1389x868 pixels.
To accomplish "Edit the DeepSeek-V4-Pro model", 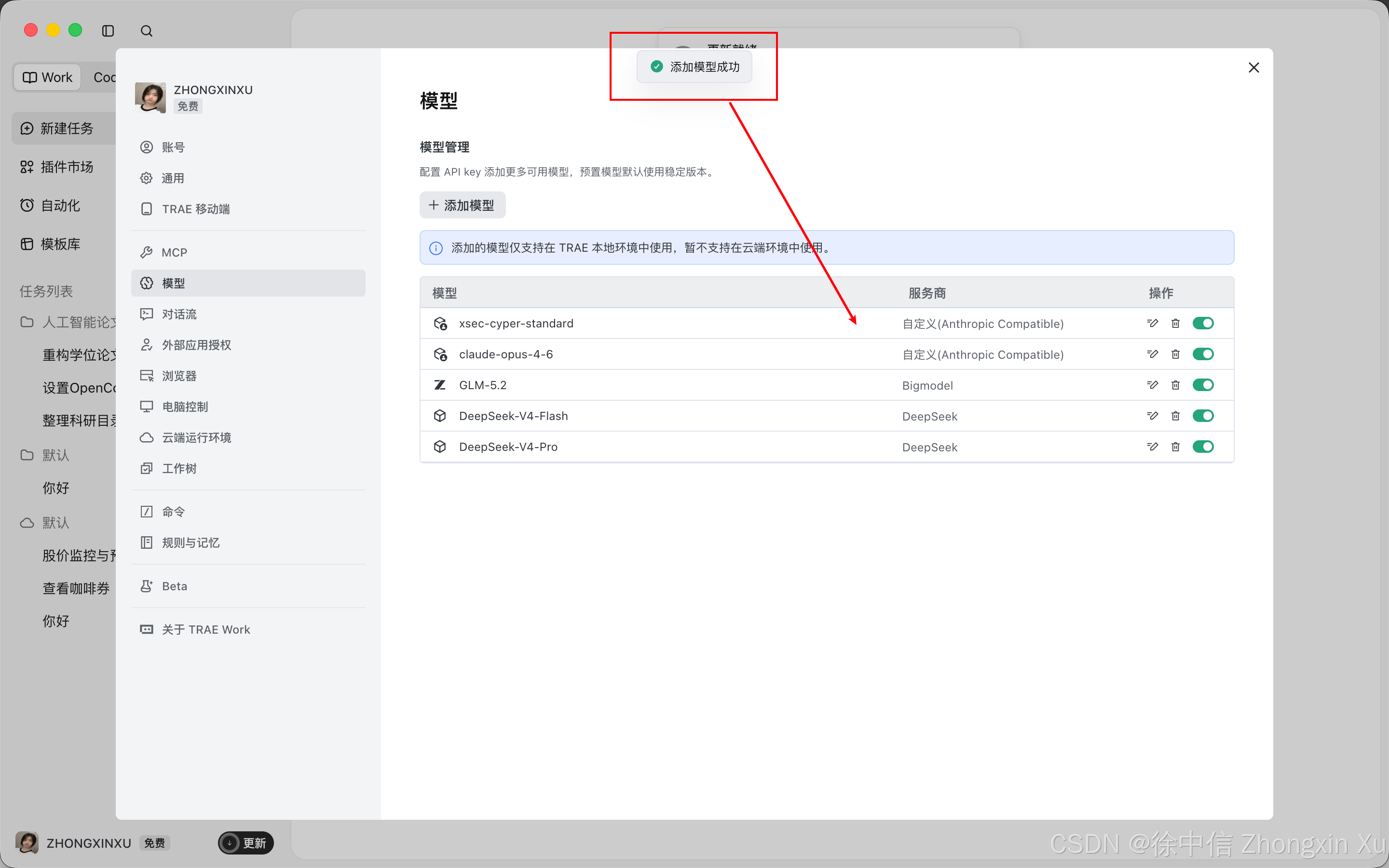I will [1152, 447].
